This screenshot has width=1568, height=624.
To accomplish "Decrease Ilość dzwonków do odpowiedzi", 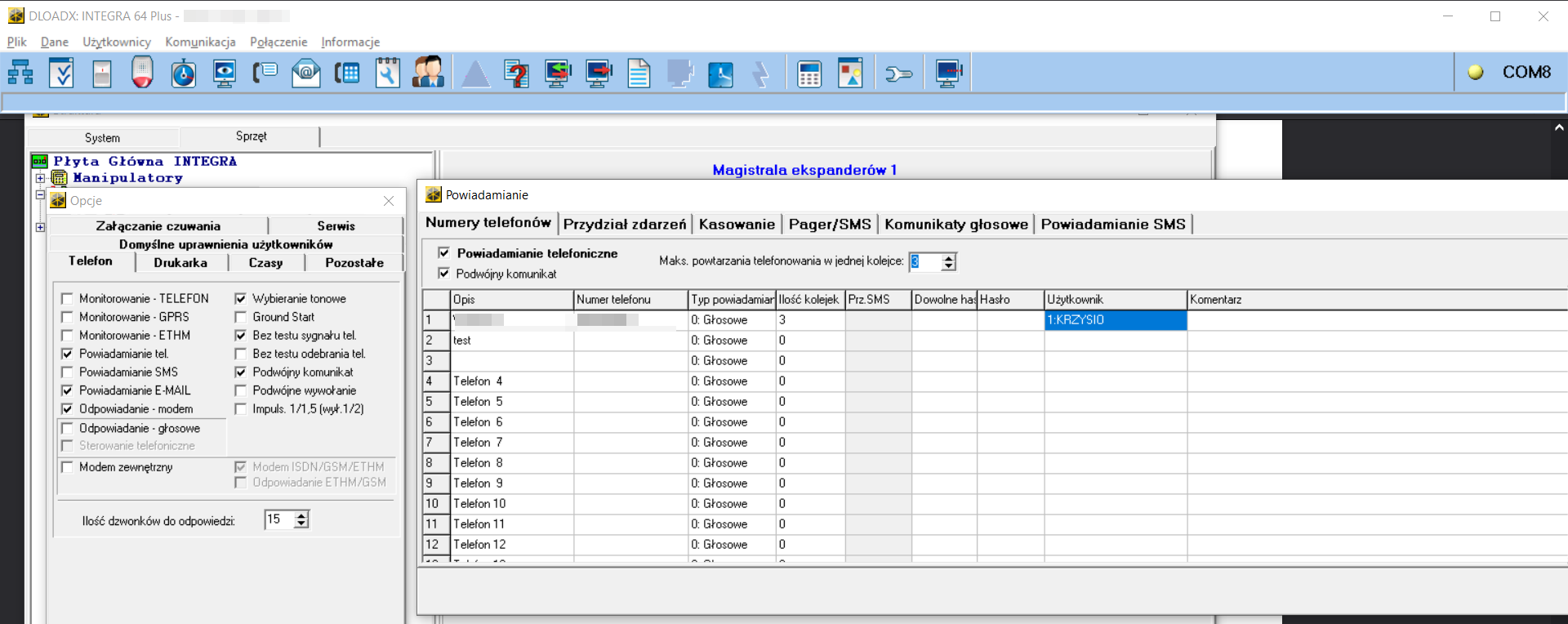I will tap(301, 524).
